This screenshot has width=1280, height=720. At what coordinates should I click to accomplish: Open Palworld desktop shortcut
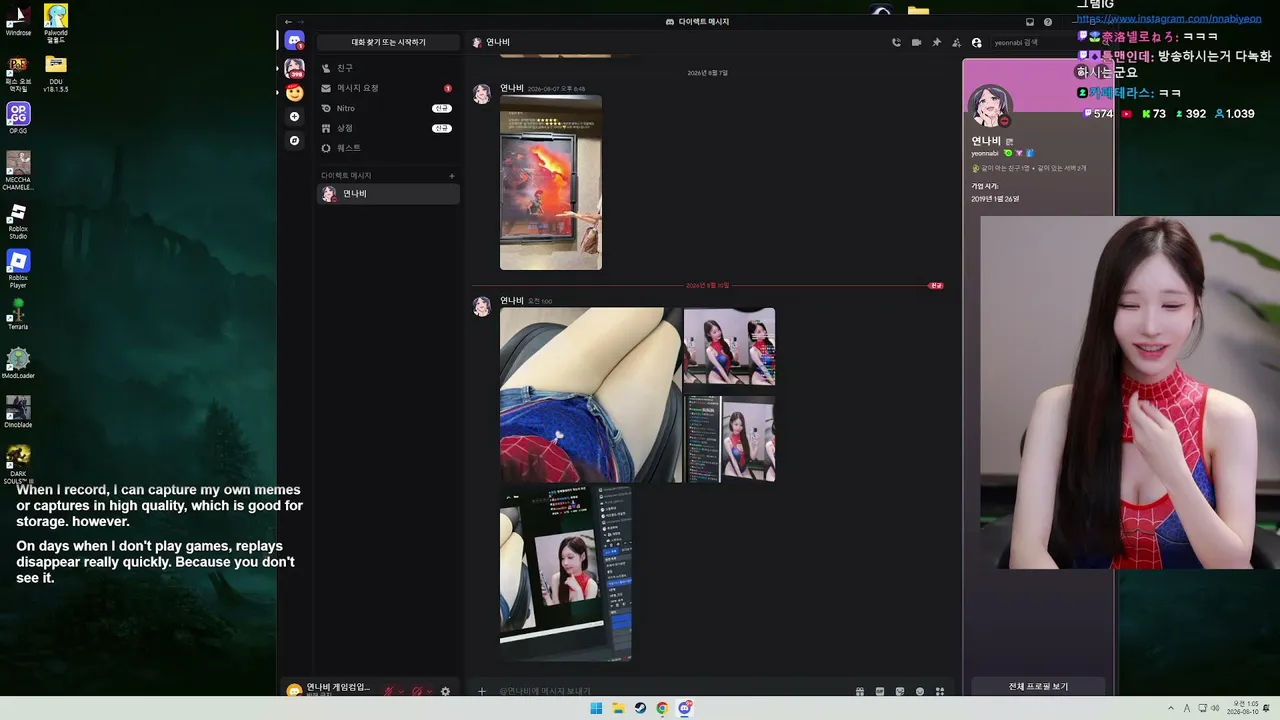click(56, 21)
